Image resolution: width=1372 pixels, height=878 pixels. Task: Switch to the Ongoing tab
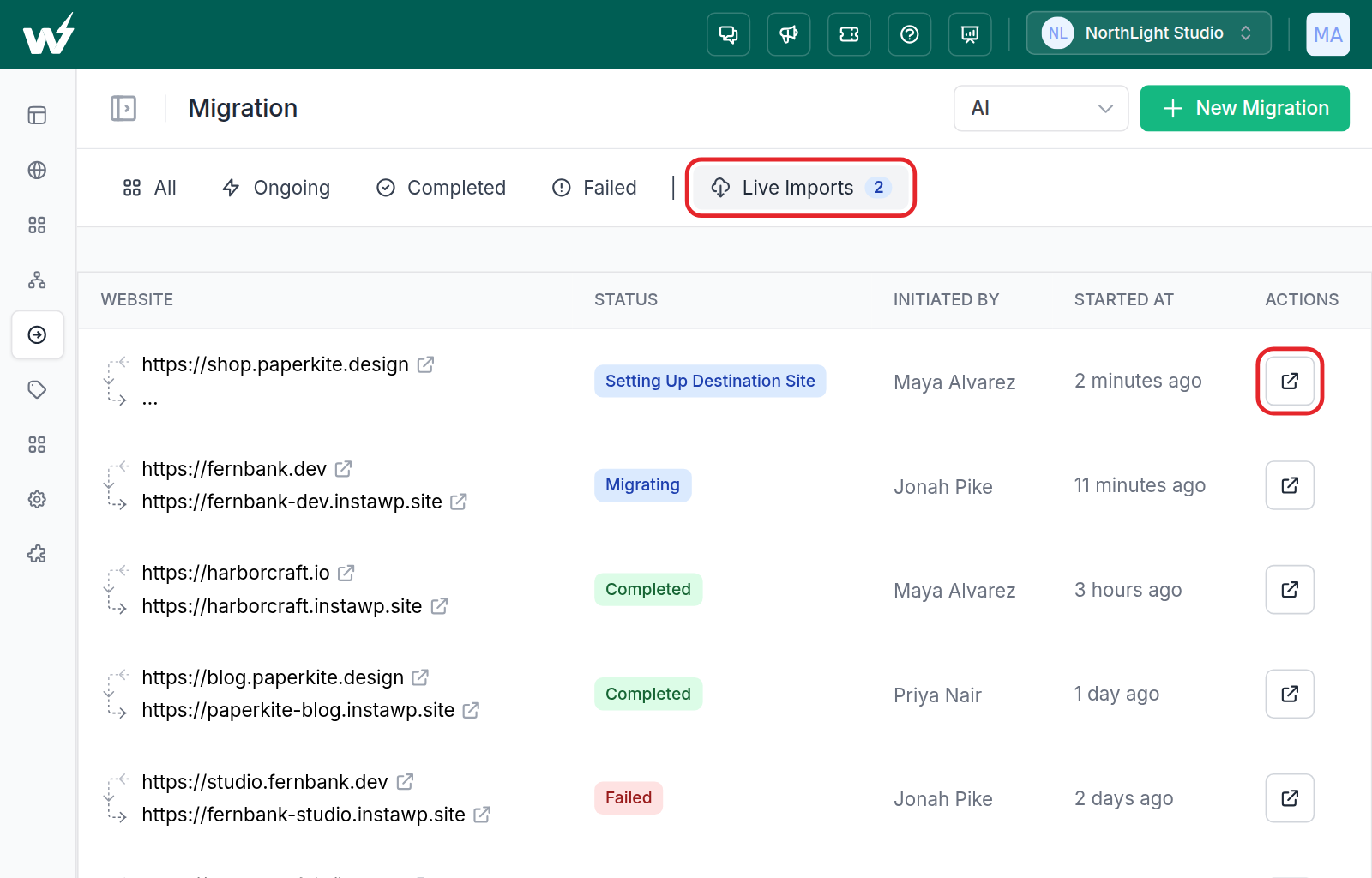click(x=276, y=188)
